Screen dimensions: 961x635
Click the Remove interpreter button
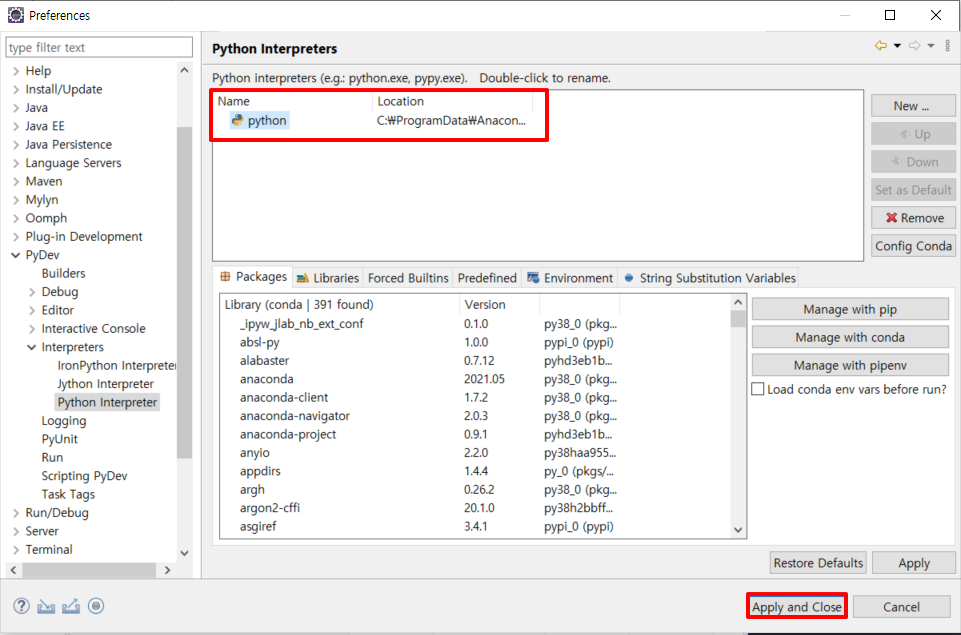(913, 218)
